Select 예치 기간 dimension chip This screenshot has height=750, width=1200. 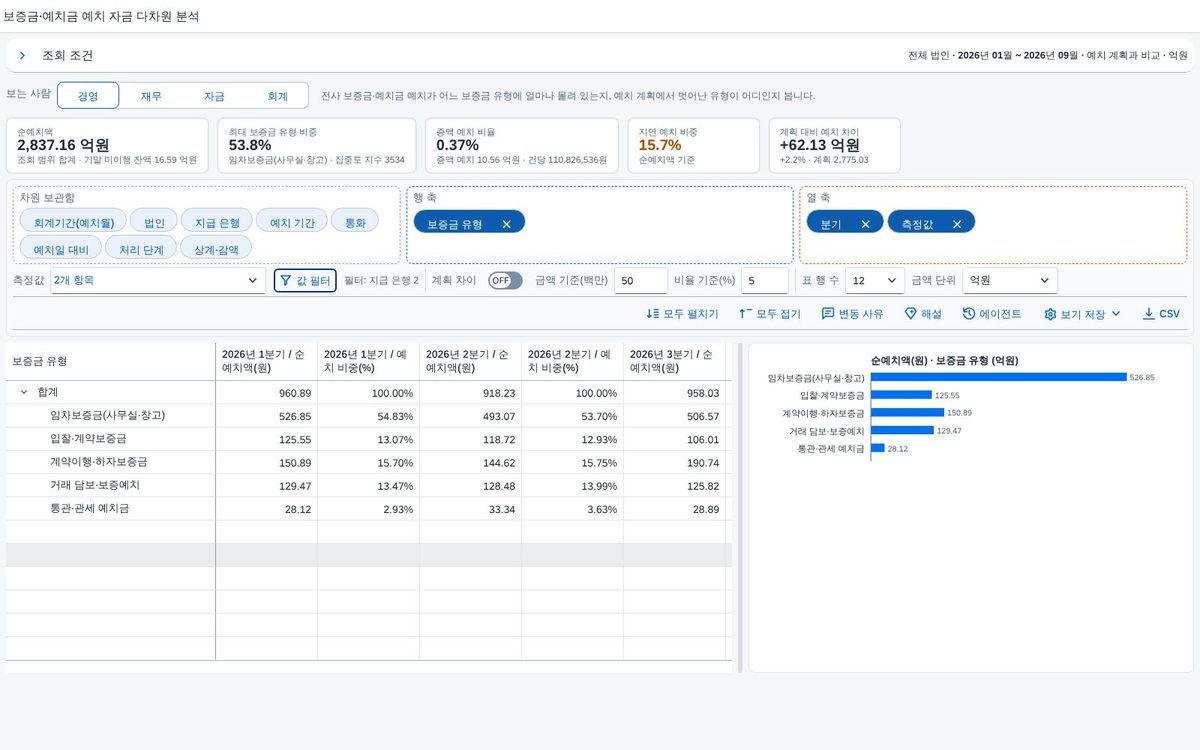pos(292,223)
